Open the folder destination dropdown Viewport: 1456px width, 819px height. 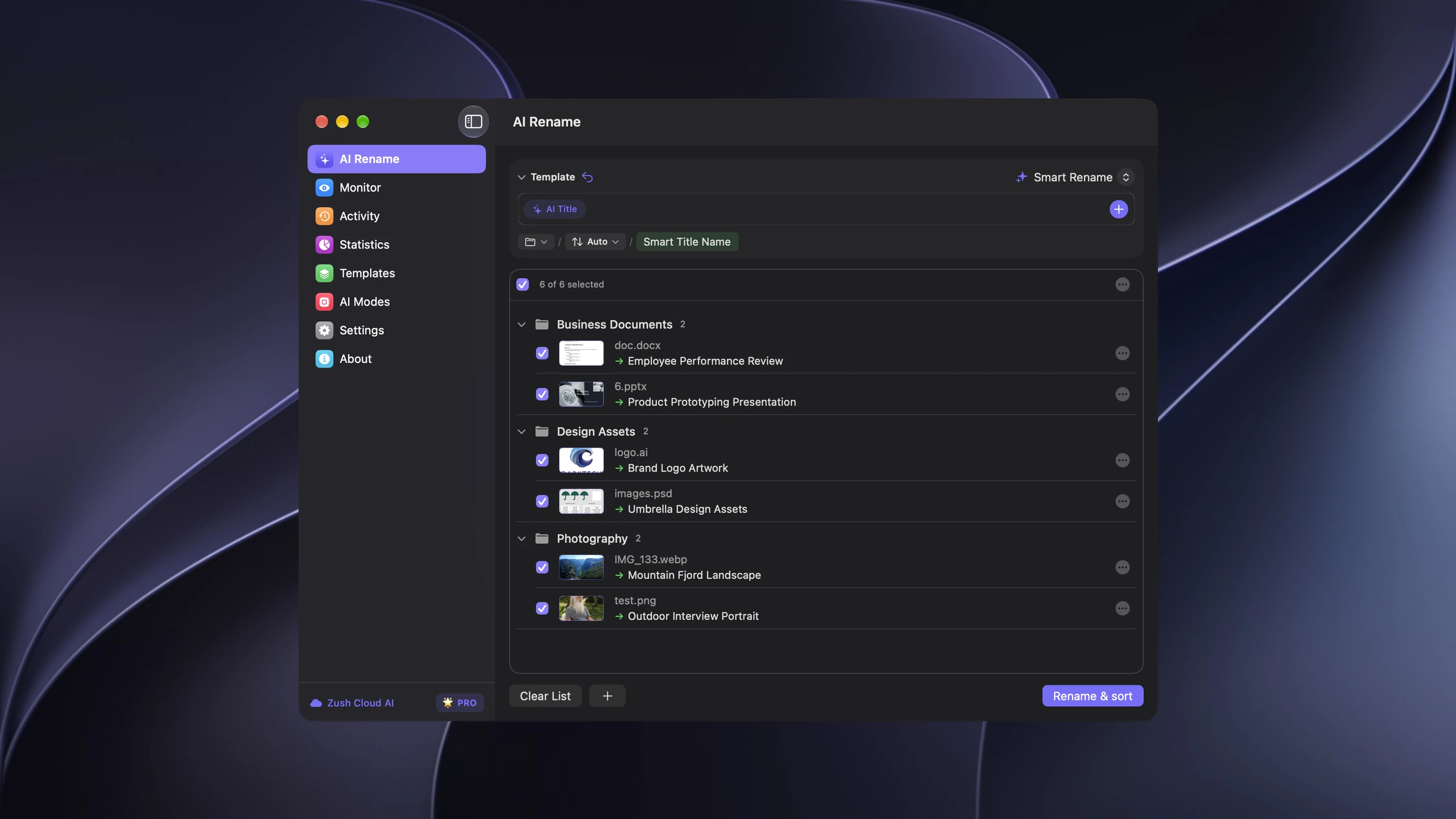[x=536, y=242]
